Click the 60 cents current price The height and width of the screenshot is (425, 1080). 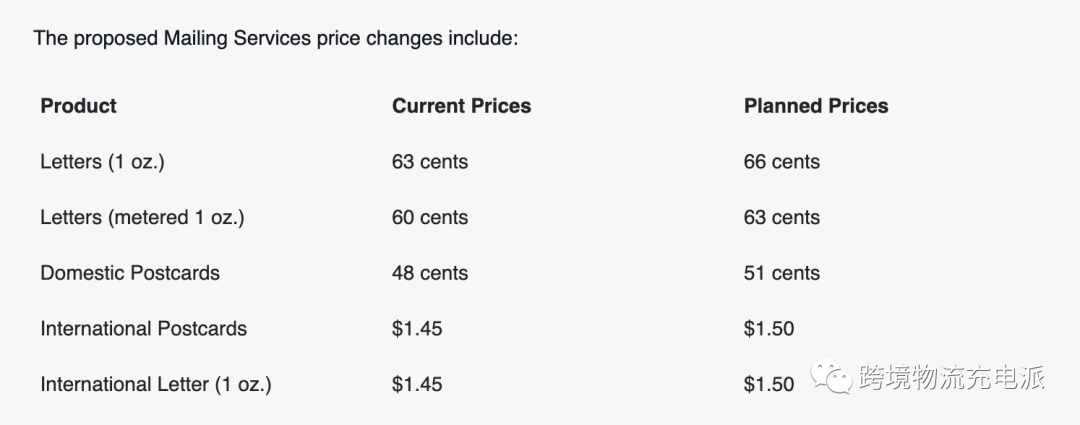(x=430, y=218)
